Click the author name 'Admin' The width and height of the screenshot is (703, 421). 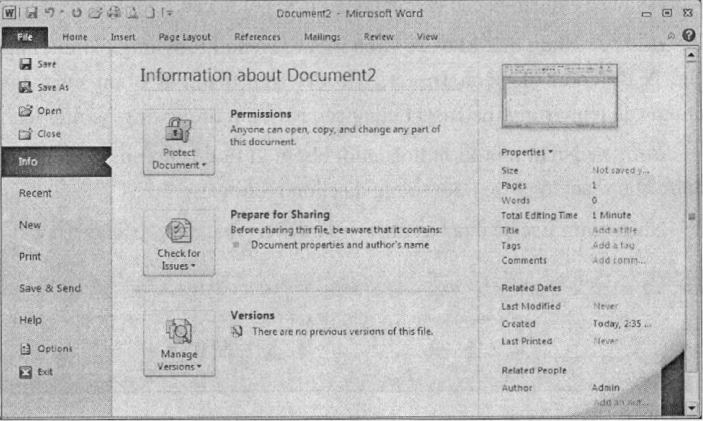pos(606,388)
